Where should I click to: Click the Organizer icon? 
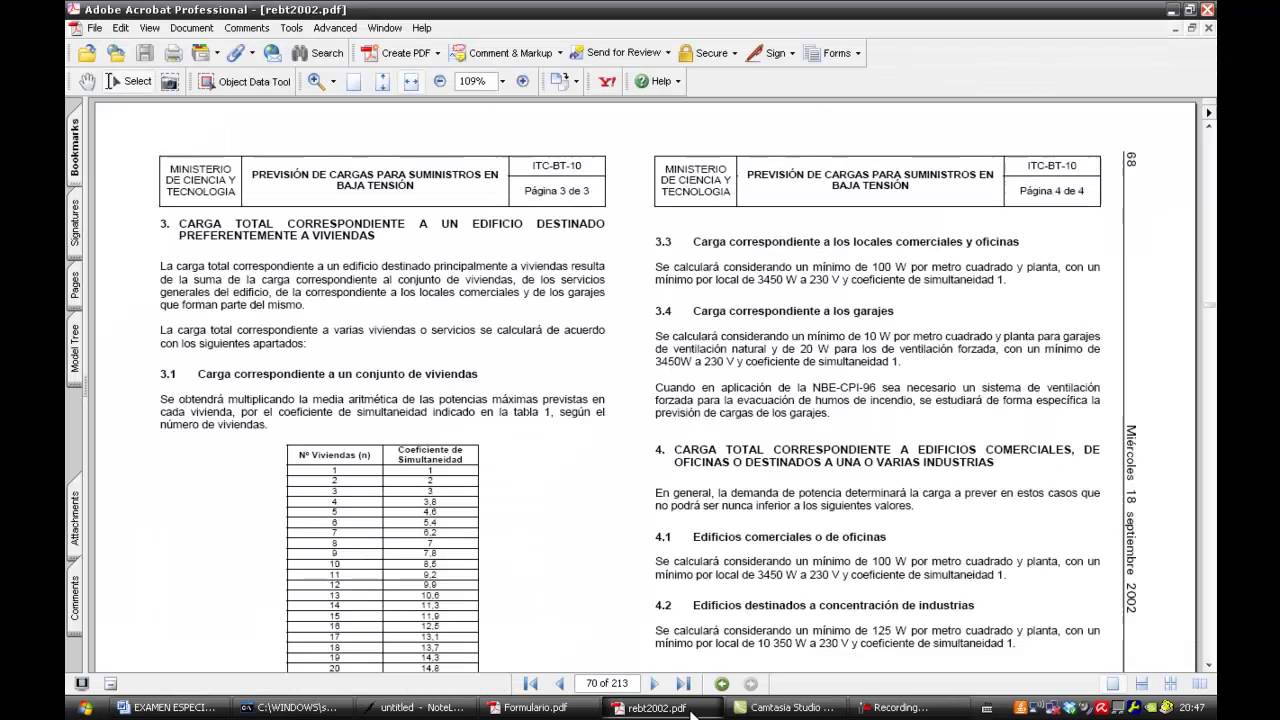200,53
